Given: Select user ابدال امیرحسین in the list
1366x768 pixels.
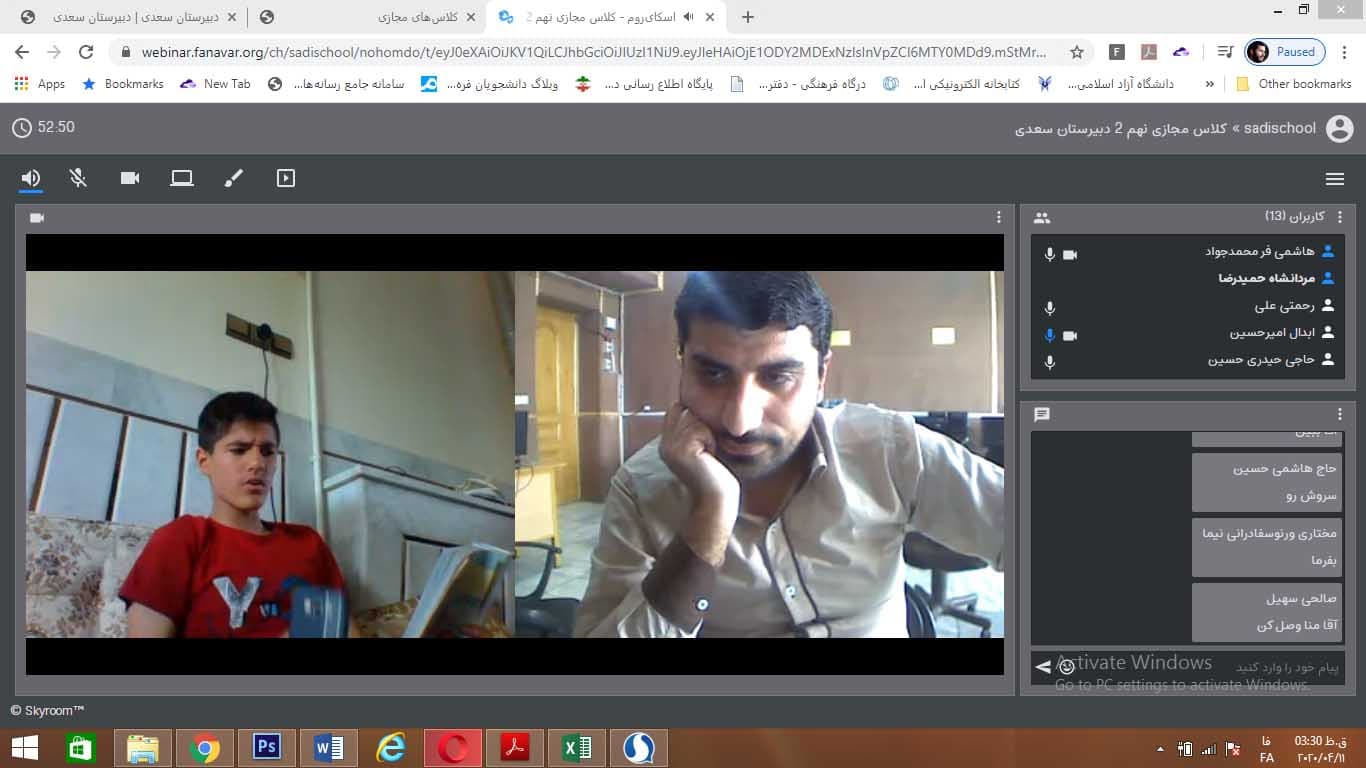Looking at the screenshot, I should point(1272,333).
